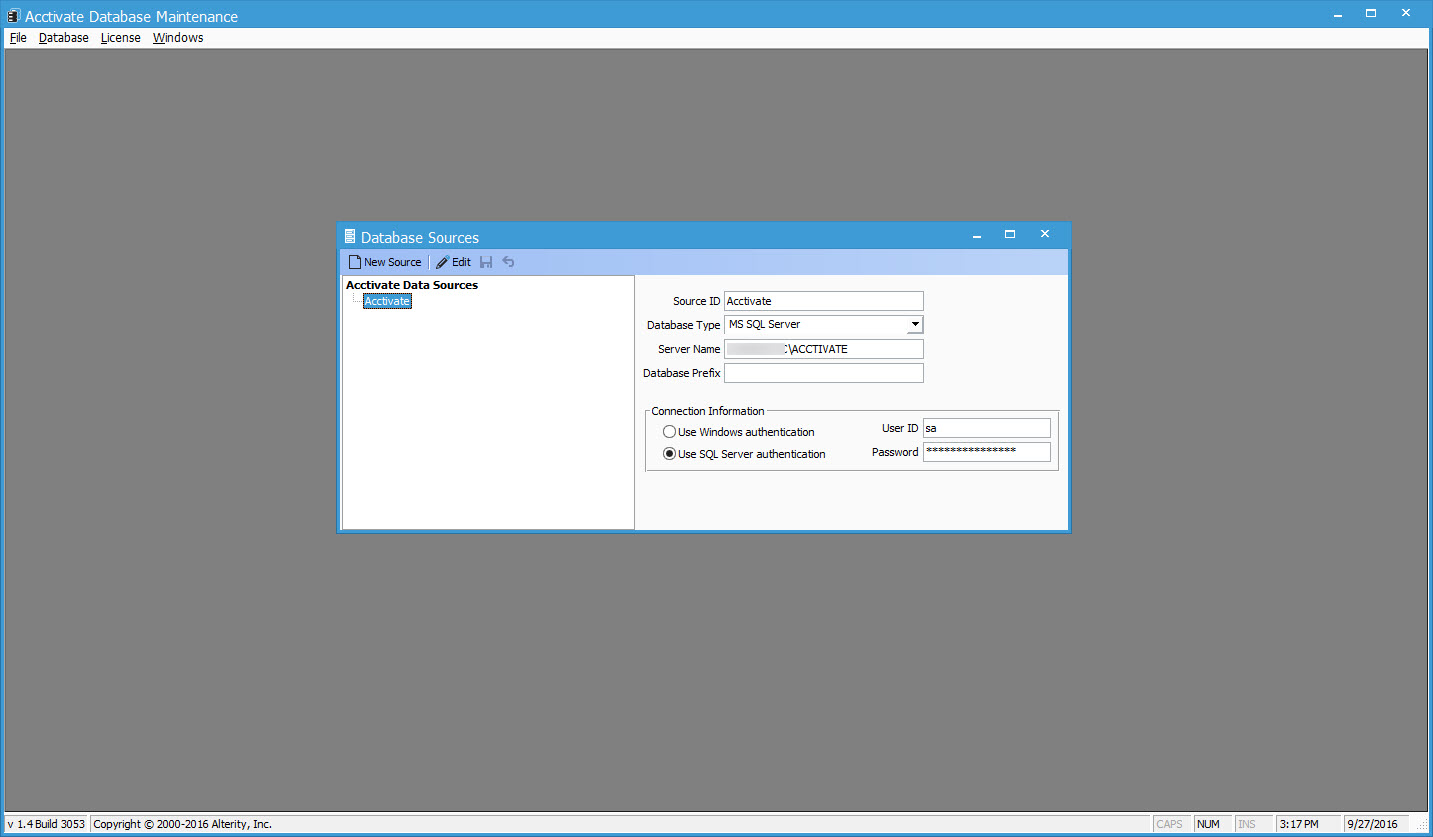Click the New Source toolbar button
The image size is (1433, 837).
(x=385, y=262)
